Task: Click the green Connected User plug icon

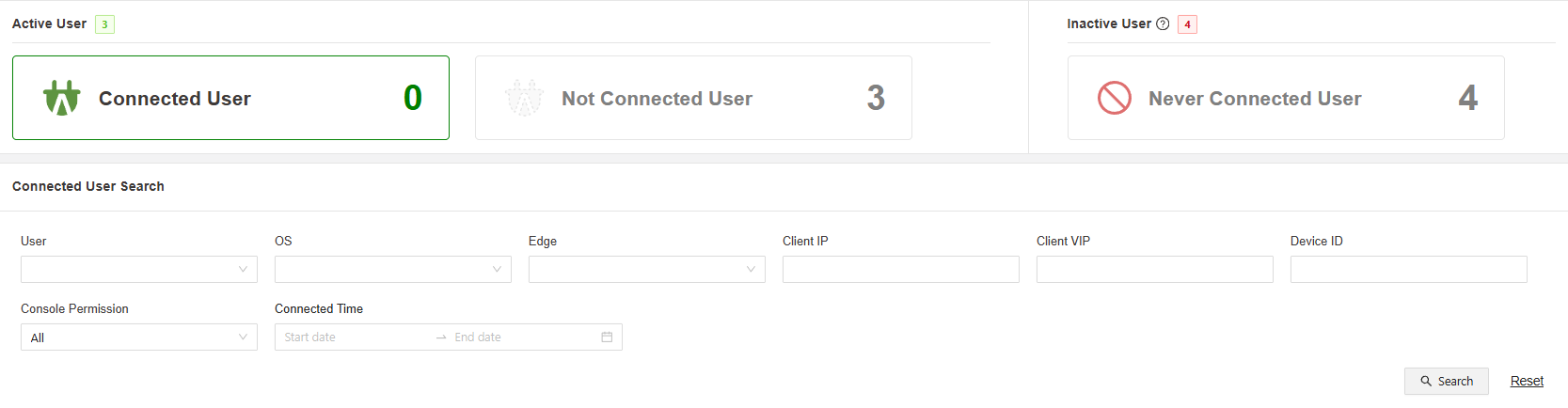Action: point(62,98)
